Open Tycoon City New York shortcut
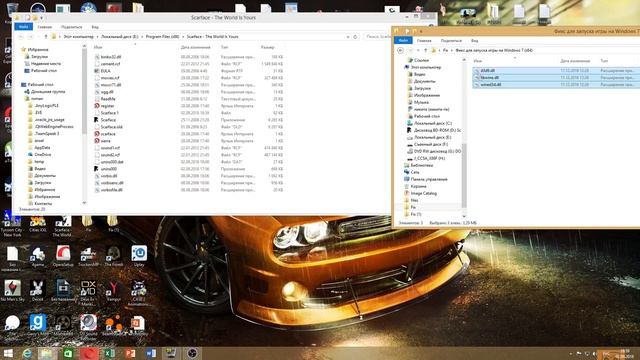This screenshot has height=360, width=640. pos(12,226)
